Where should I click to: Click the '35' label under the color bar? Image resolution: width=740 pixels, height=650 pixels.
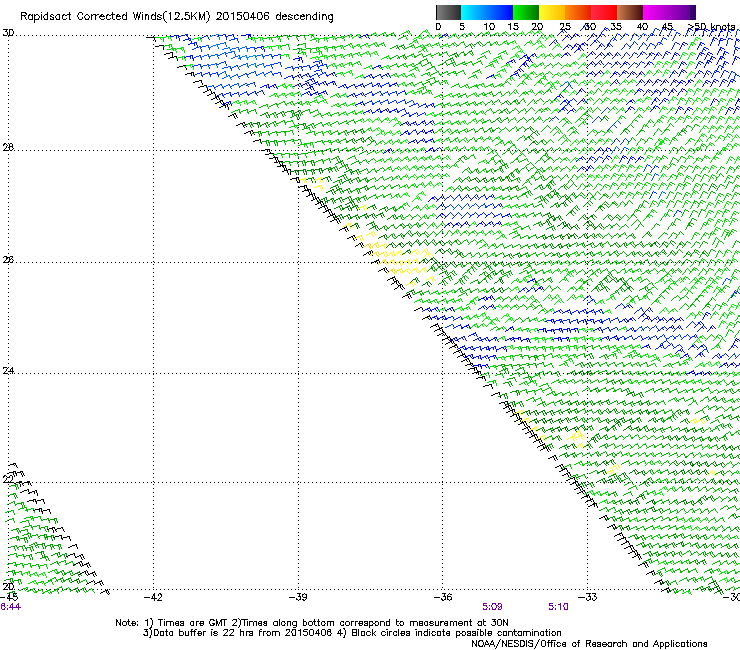pos(616,27)
